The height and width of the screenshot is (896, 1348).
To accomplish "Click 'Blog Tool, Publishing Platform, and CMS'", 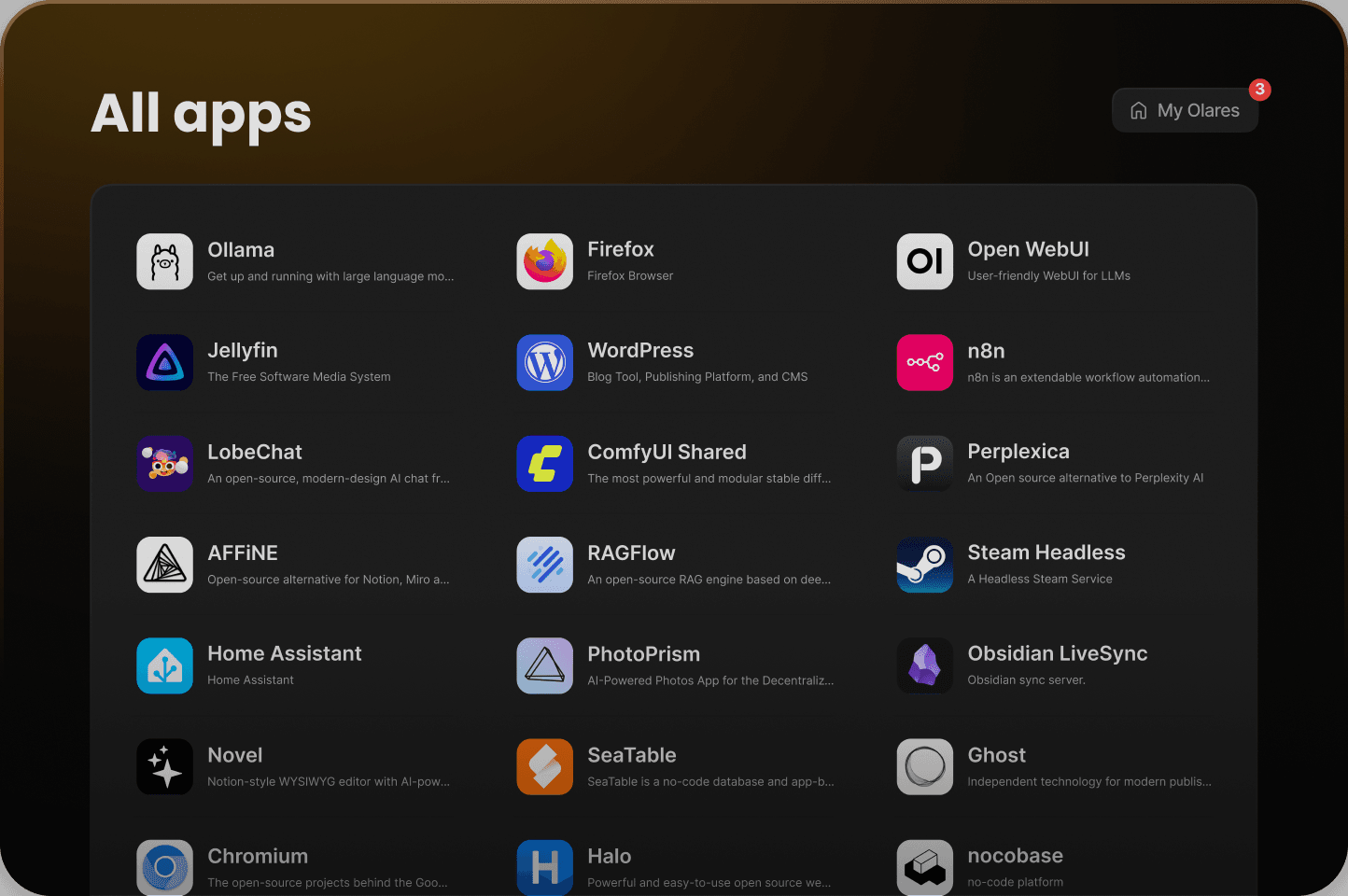I will pos(697,377).
